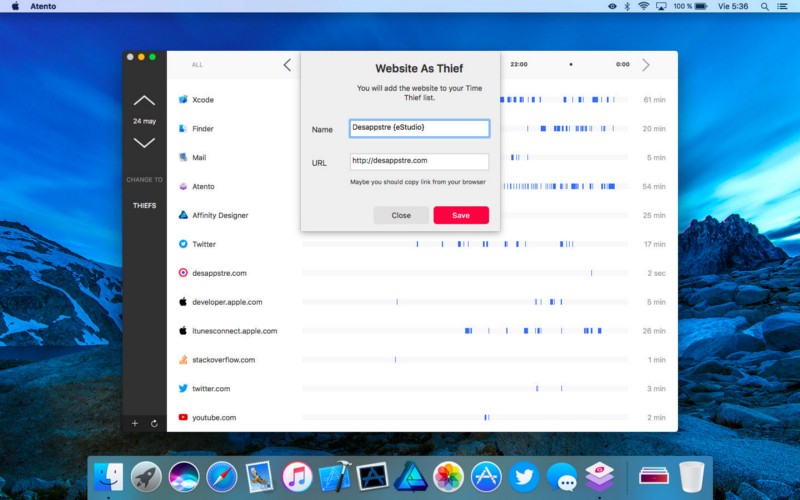Screen dimensions: 800x500
Task: Open the Apple menu
Action: tap(15, 6)
